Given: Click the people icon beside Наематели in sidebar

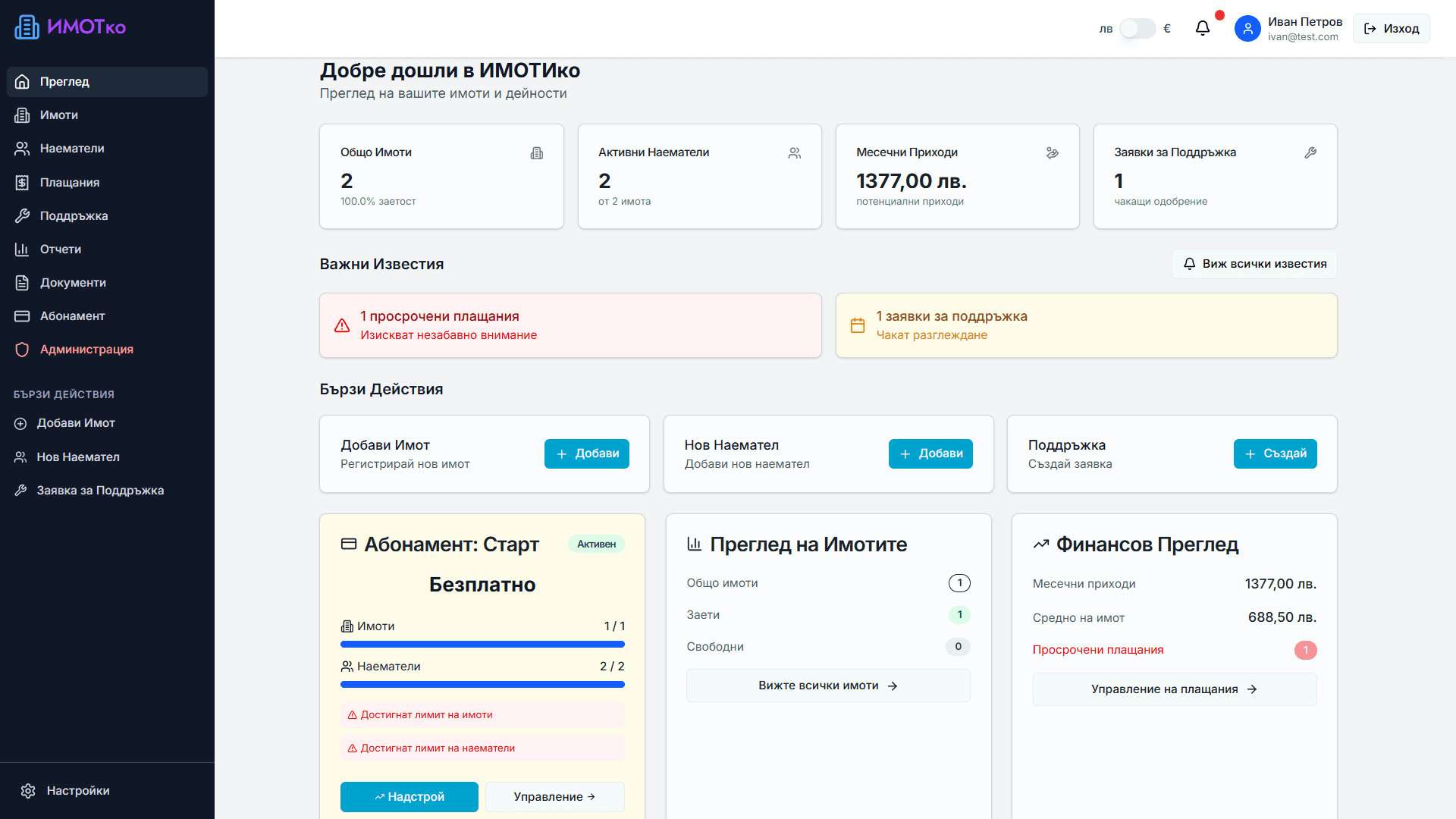Looking at the screenshot, I should click(22, 149).
